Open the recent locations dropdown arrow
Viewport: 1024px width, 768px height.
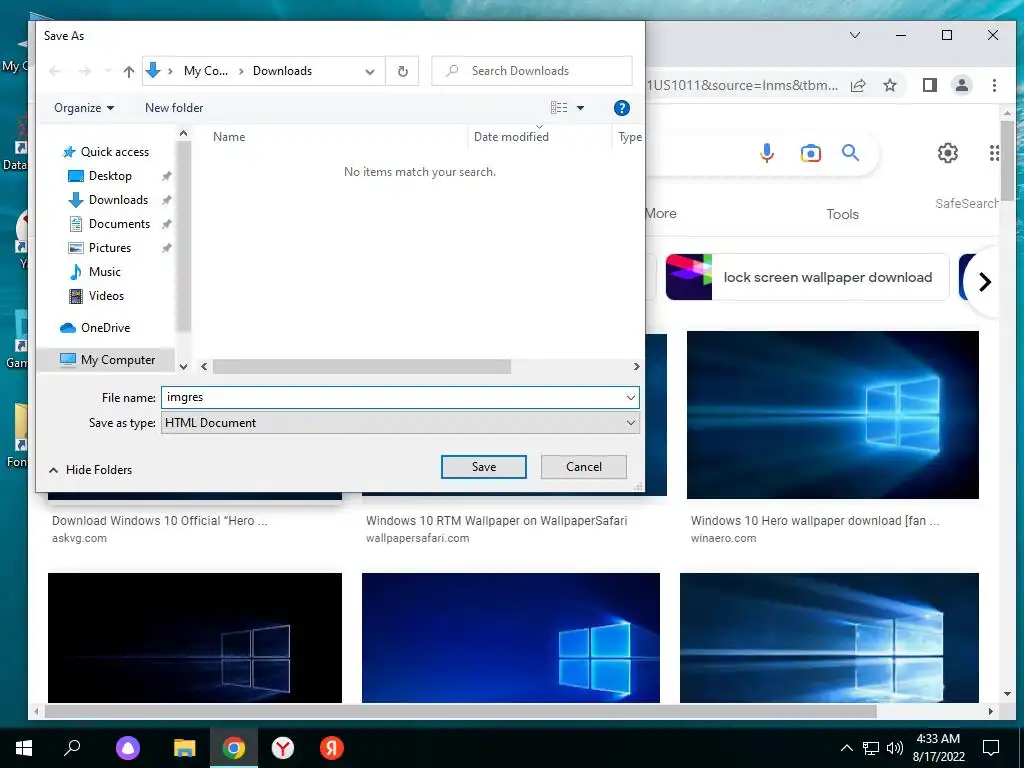[108, 71]
